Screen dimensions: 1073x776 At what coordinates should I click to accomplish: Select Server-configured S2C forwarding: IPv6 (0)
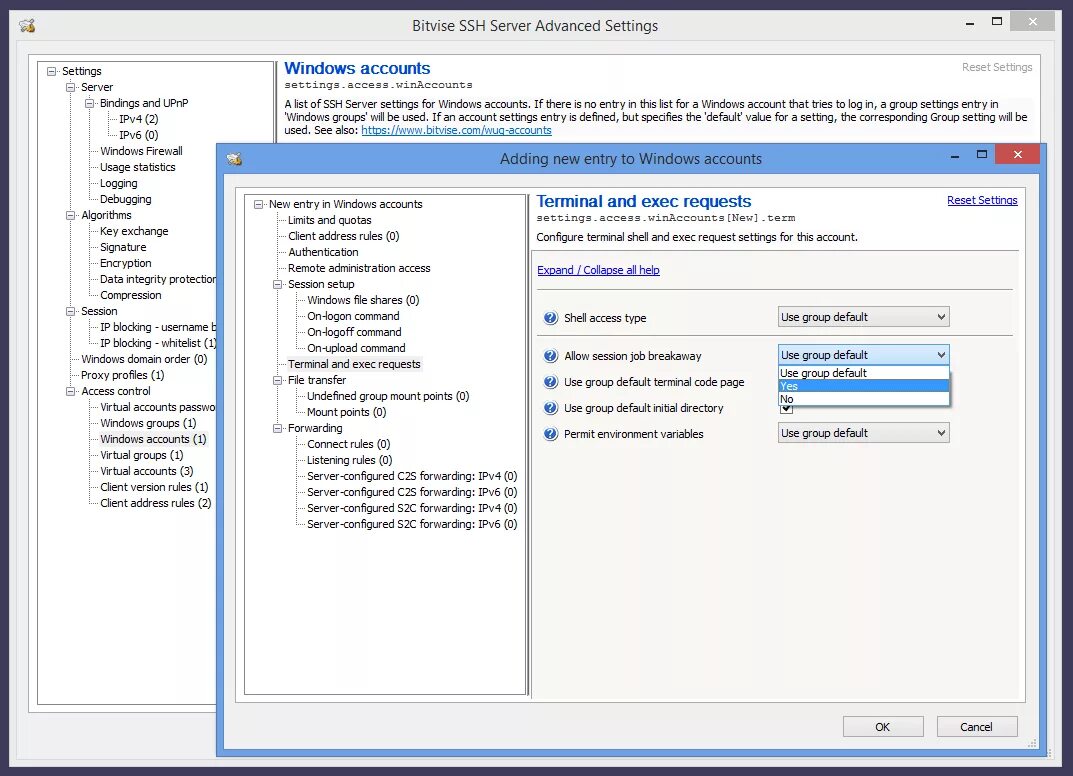[x=412, y=524]
